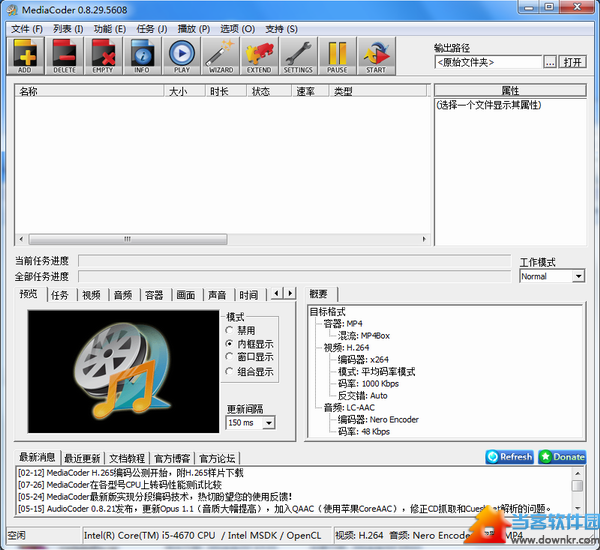The height and width of the screenshot is (550, 600).
Task: Open the EXTEND plugins icon
Action: click(259, 56)
